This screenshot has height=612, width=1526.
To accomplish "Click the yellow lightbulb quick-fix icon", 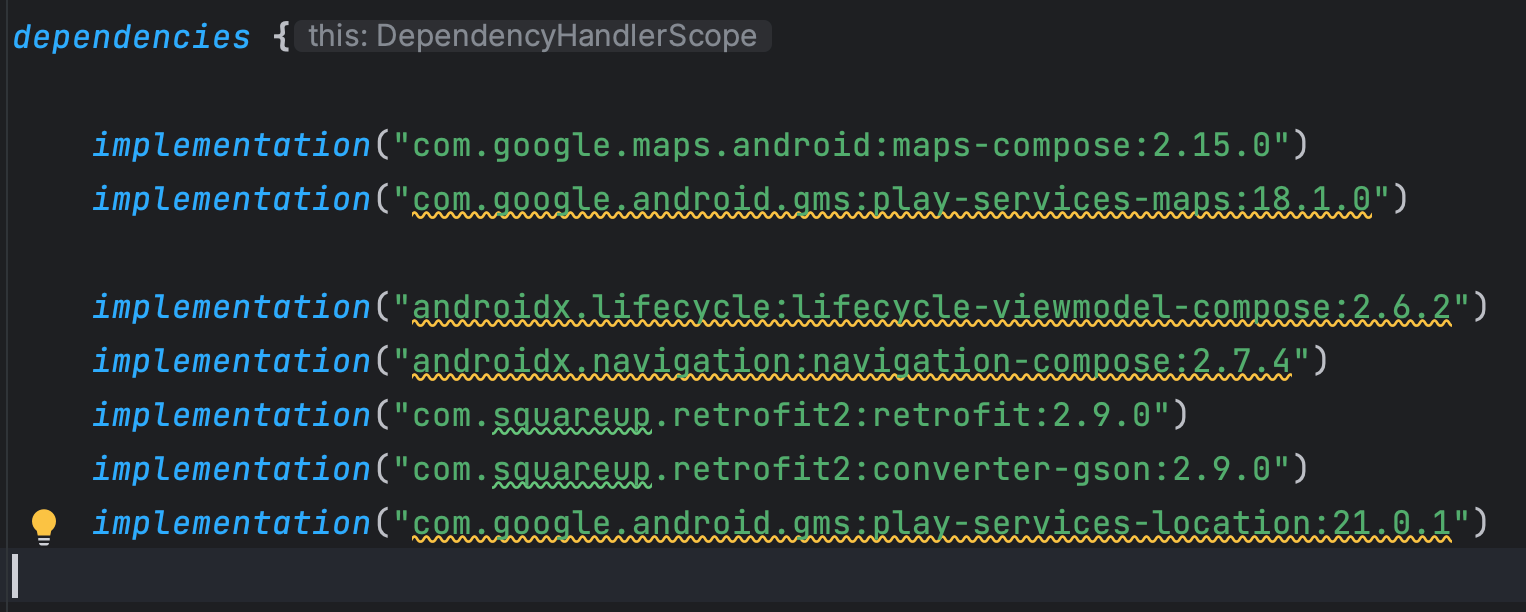I will pyautogui.click(x=44, y=526).
